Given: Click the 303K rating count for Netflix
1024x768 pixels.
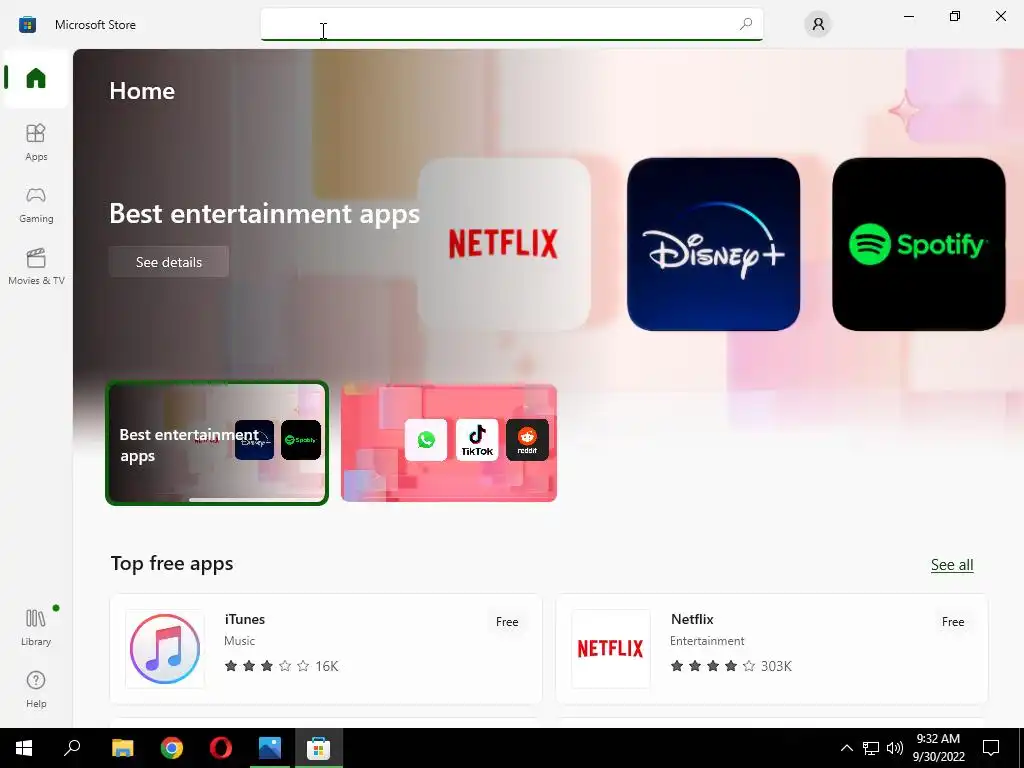Looking at the screenshot, I should [776, 666].
